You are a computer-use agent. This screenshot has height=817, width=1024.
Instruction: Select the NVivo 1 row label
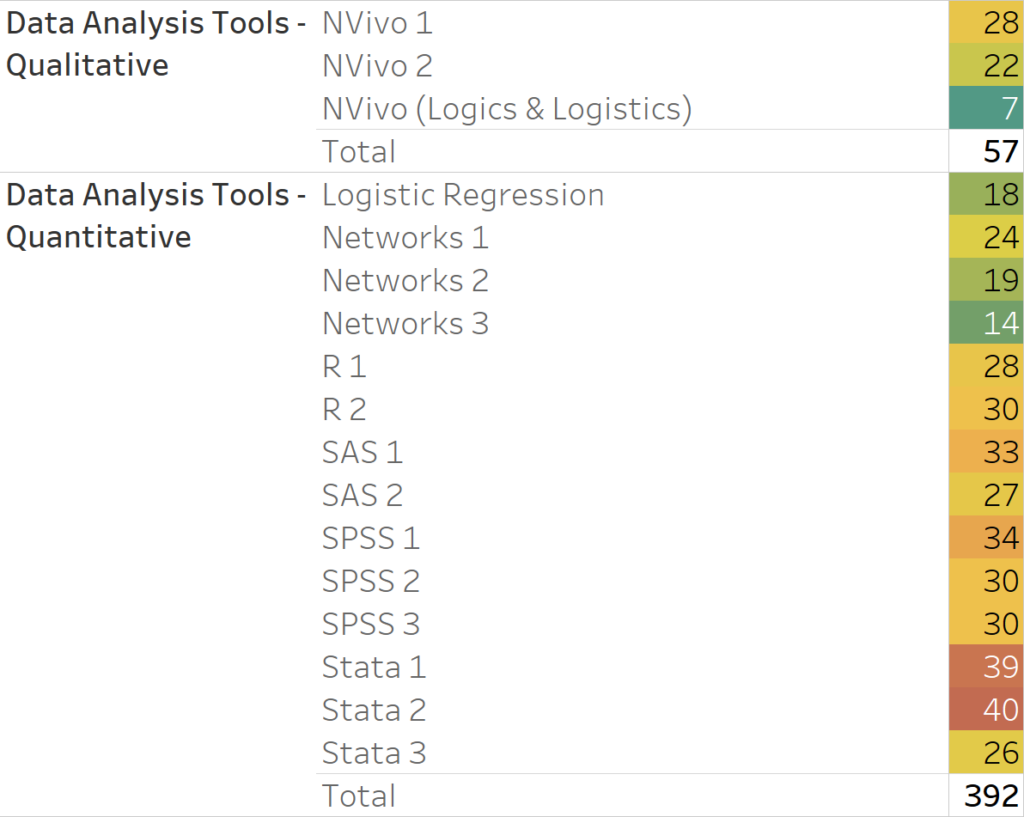[377, 24]
